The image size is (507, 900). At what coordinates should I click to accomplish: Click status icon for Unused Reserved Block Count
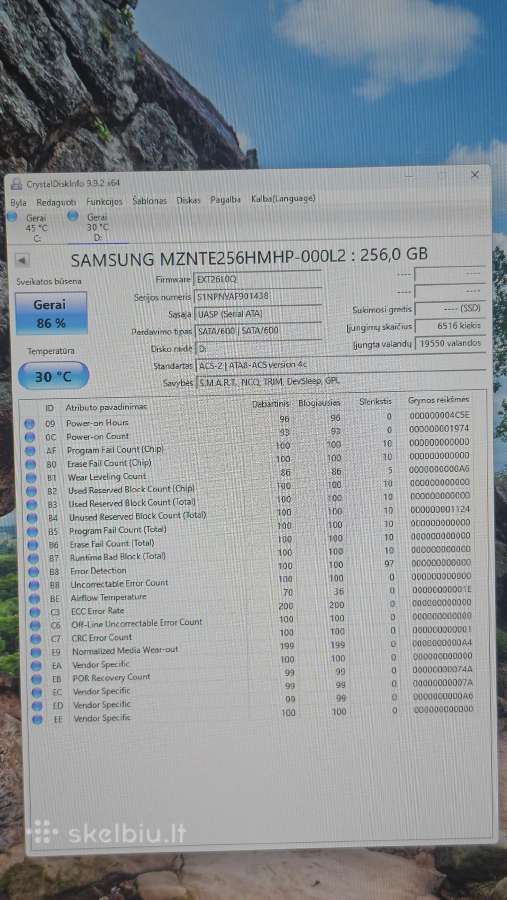32,518
